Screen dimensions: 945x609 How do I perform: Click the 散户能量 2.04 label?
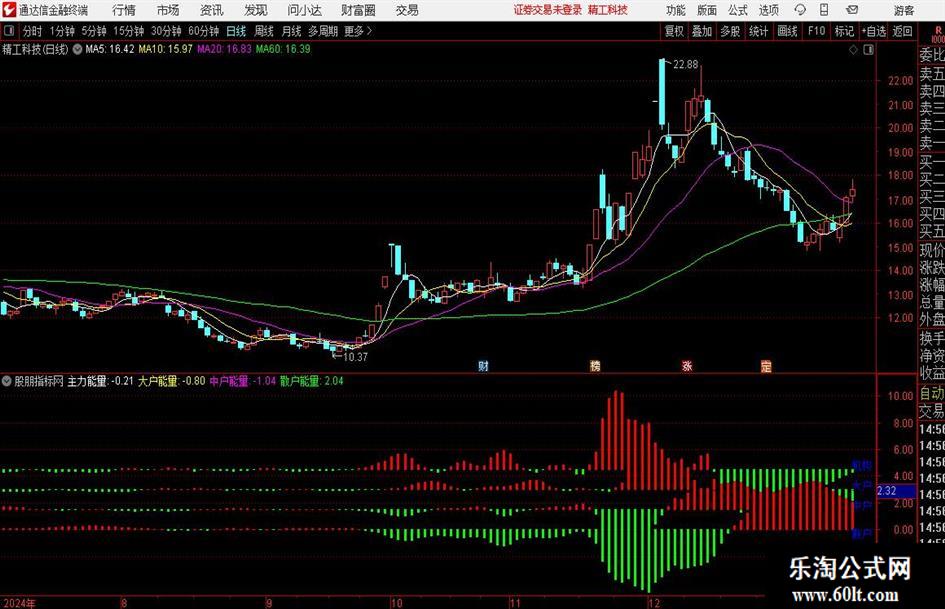click(x=312, y=381)
